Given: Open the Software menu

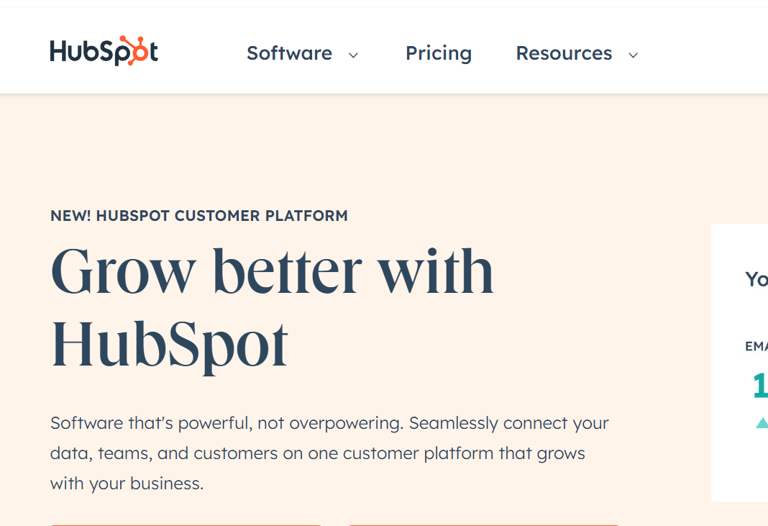Looking at the screenshot, I should 289,53.
